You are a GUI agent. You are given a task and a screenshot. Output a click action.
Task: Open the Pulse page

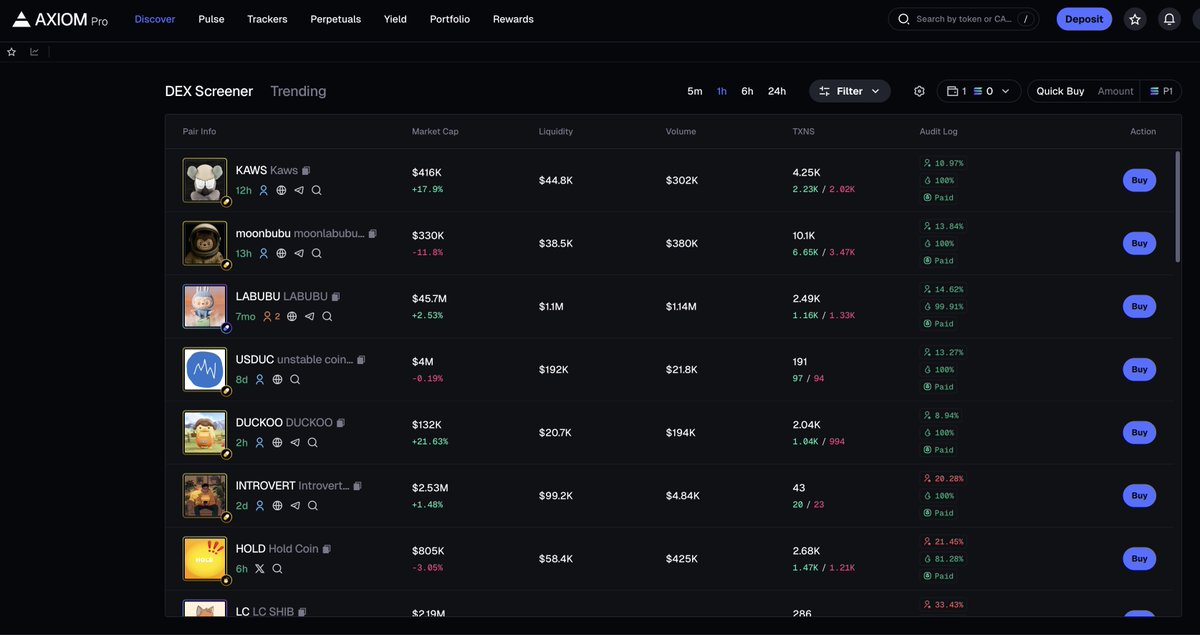pos(211,19)
